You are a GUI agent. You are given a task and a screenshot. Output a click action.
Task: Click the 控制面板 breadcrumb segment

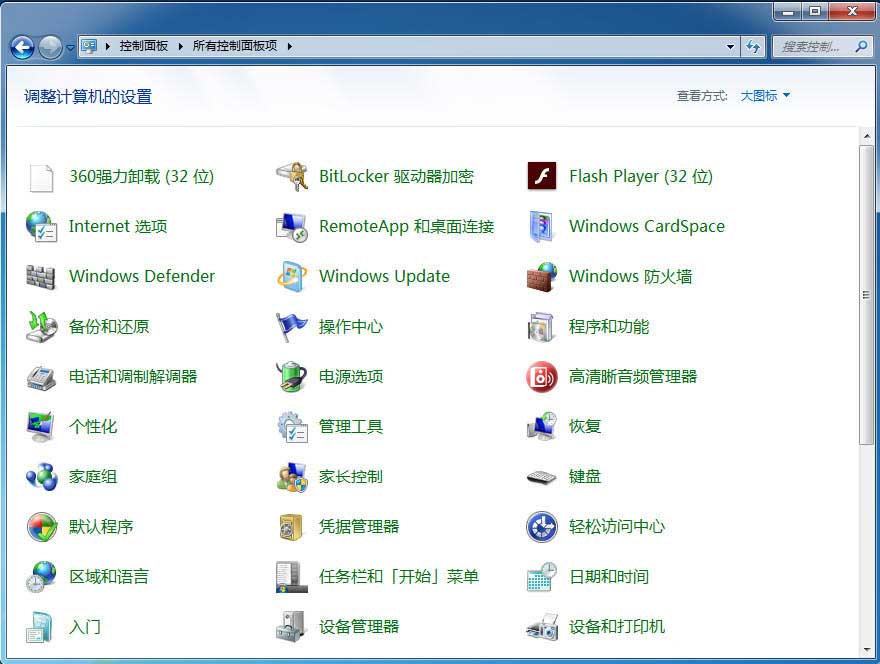[x=144, y=46]
